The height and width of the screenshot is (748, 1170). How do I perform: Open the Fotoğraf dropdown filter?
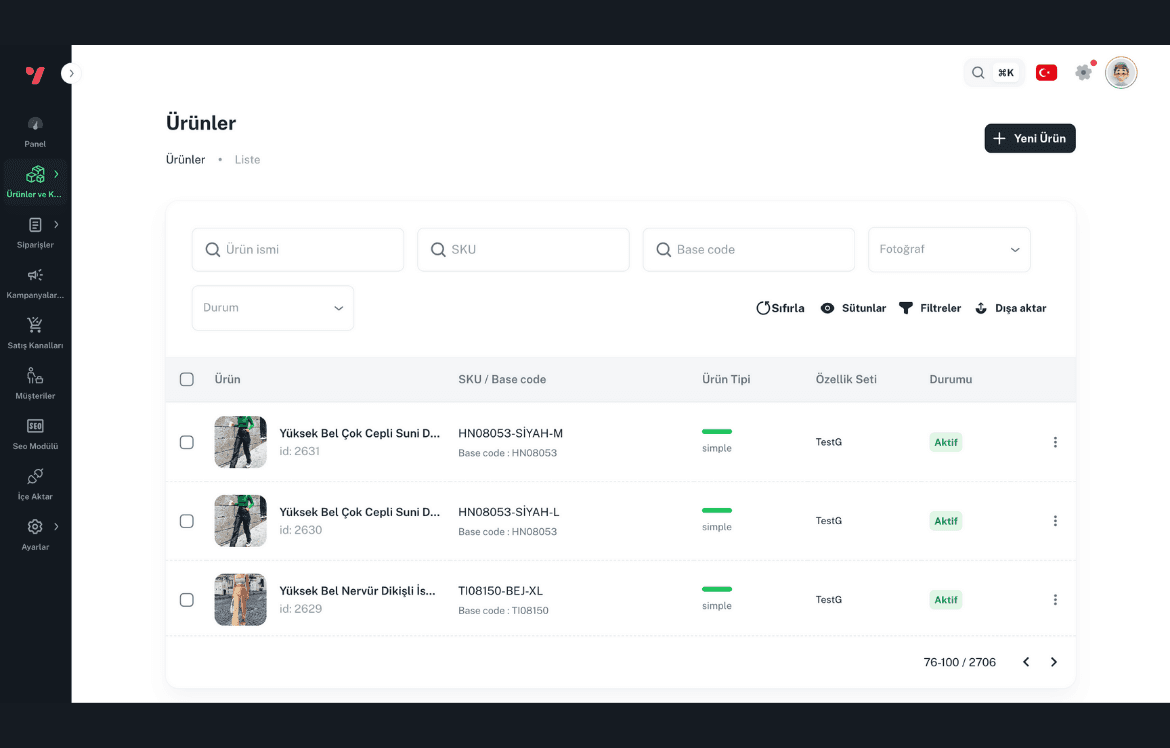tap(948, 250)
